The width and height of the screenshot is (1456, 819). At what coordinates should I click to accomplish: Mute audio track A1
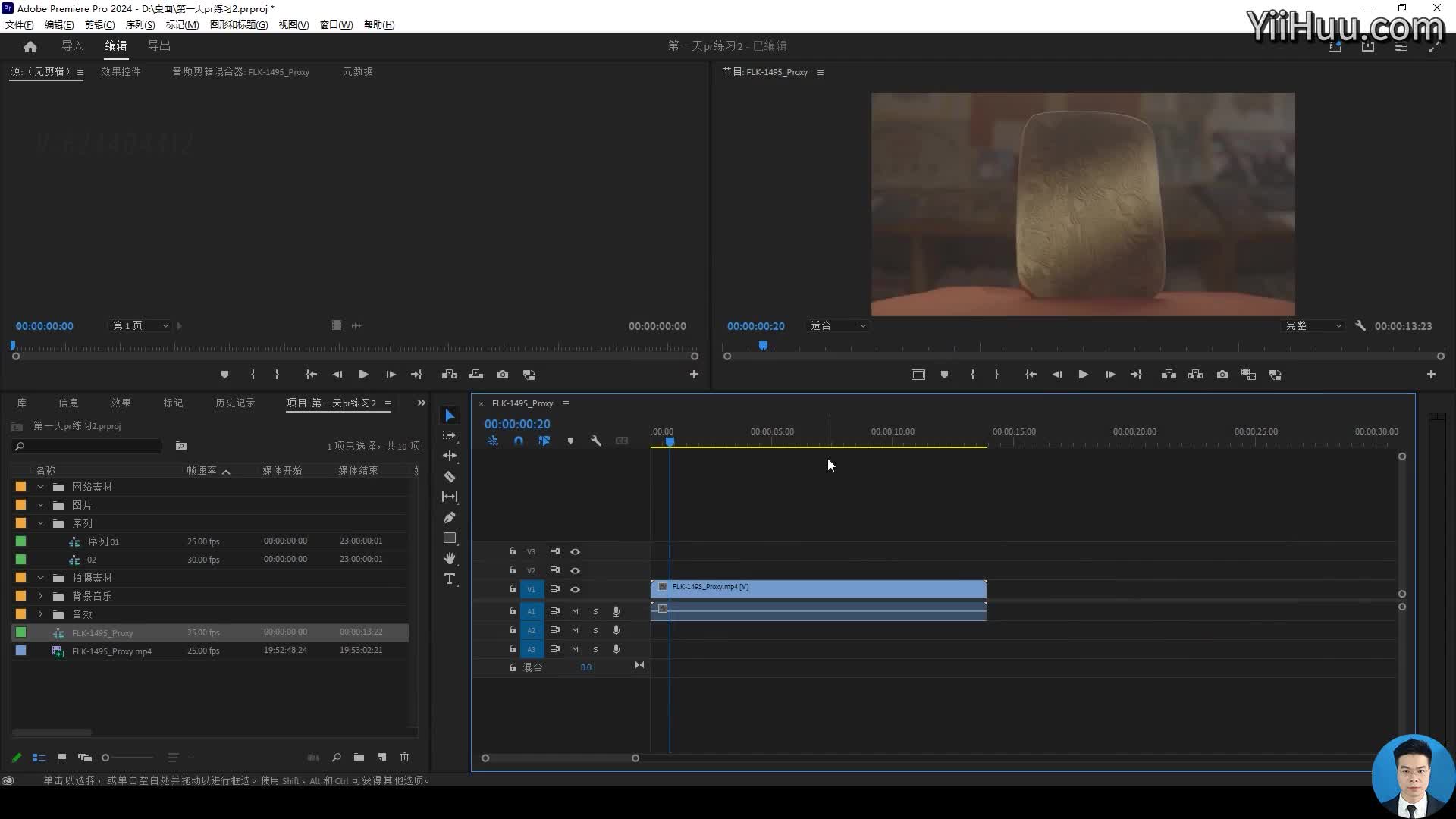[x=575, y=611]
